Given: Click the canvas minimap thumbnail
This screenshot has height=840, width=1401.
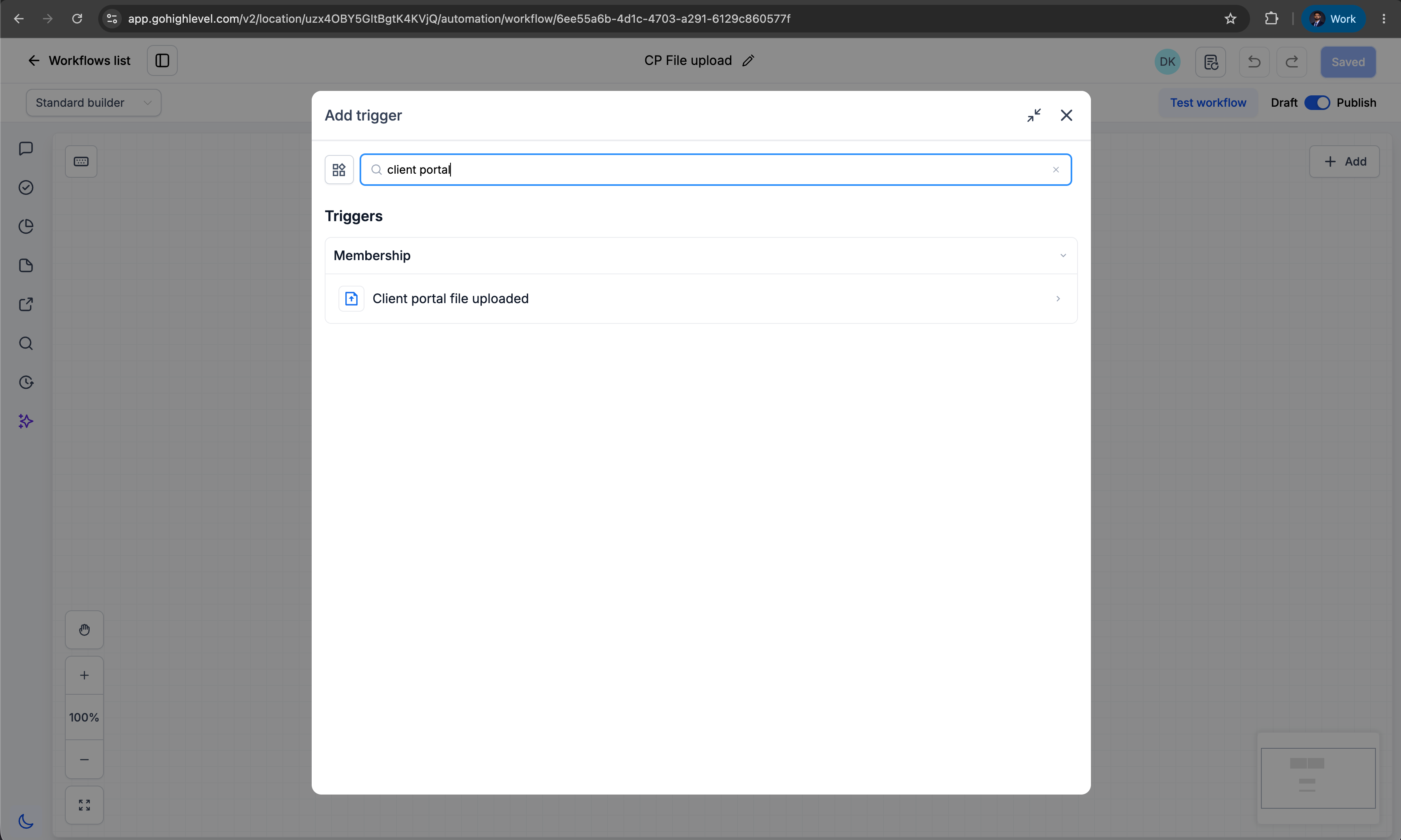Looking at the screenshot, I should (x=1318, y=778).
